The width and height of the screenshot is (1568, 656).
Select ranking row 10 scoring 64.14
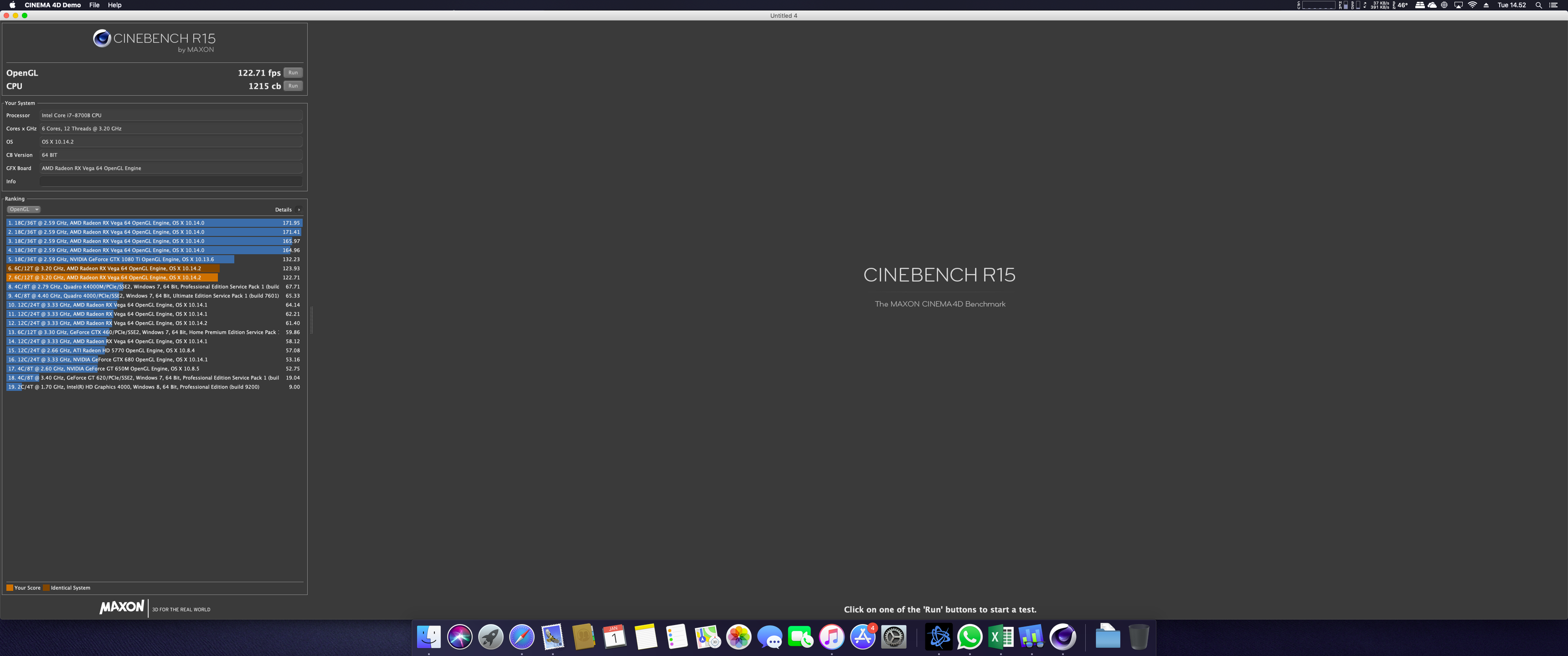[x=154, y=305]
